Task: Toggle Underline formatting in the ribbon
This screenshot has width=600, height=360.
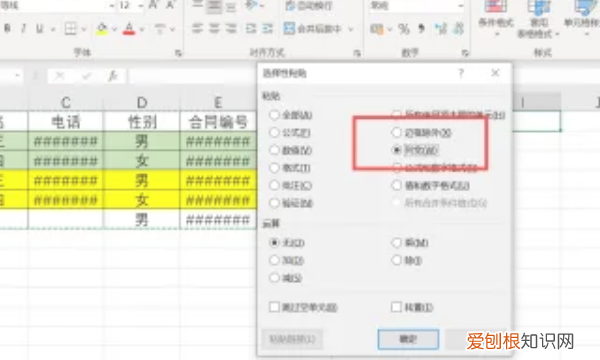Action: 39,28
